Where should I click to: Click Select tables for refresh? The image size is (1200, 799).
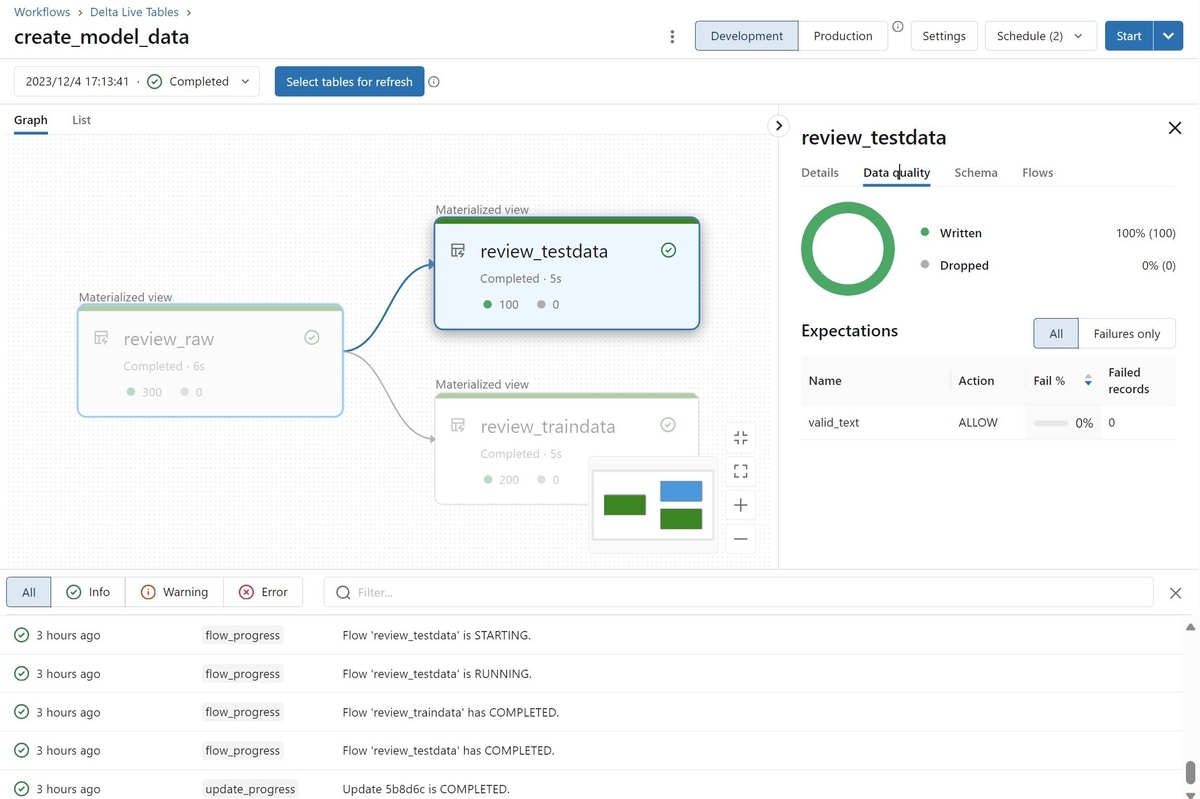(349, 82)
